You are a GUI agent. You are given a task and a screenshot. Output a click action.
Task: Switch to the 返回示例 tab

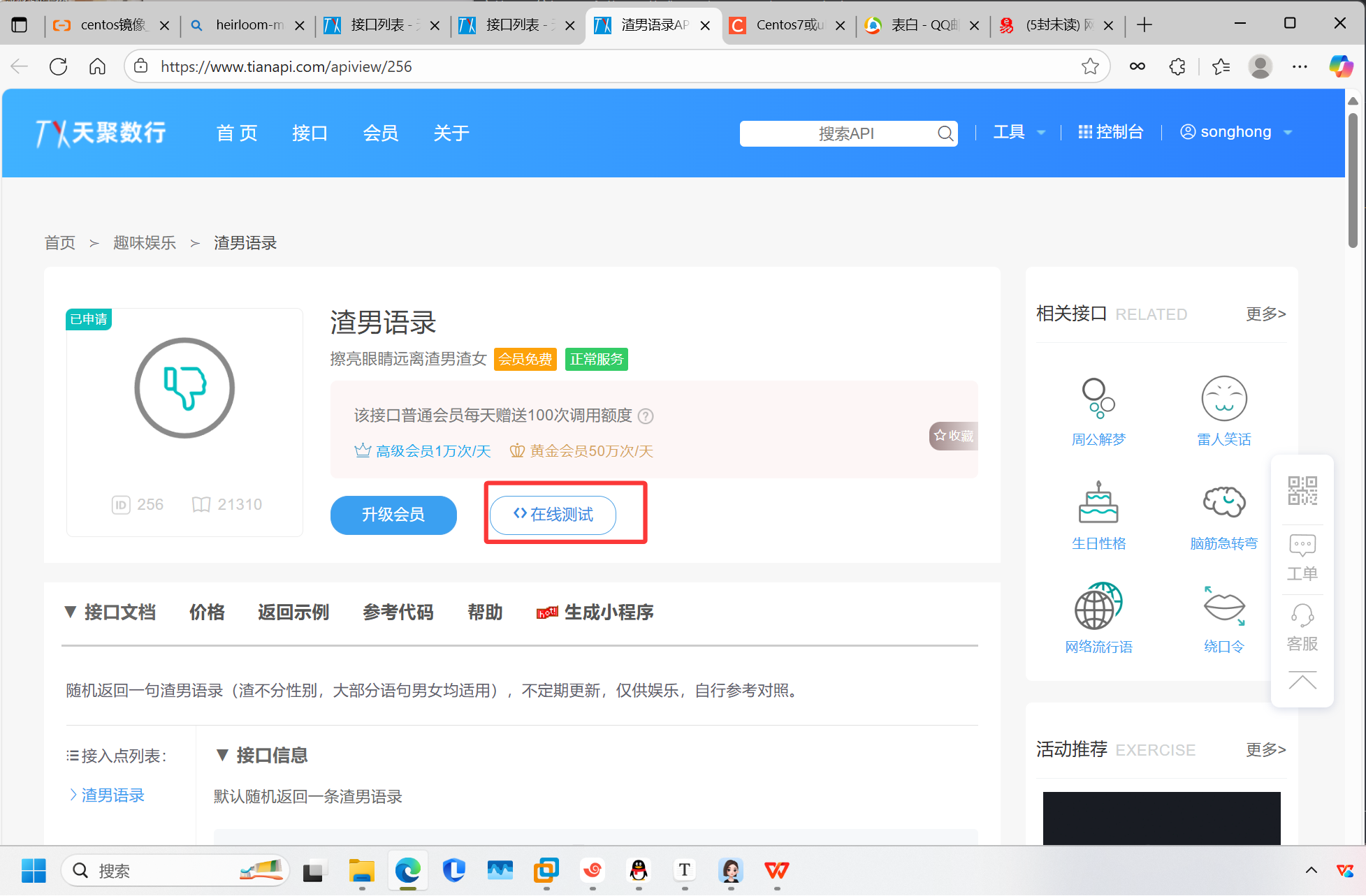pos(293,612)
